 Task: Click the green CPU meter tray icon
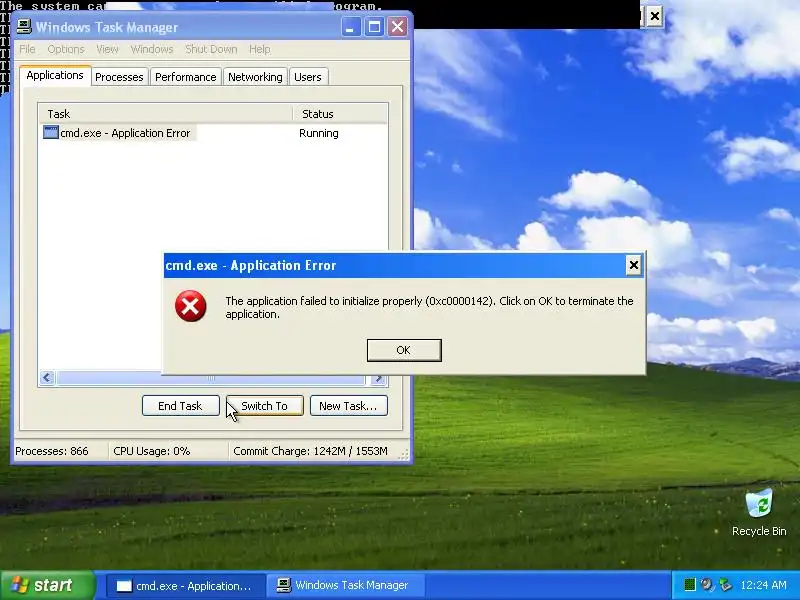(689, 585)
